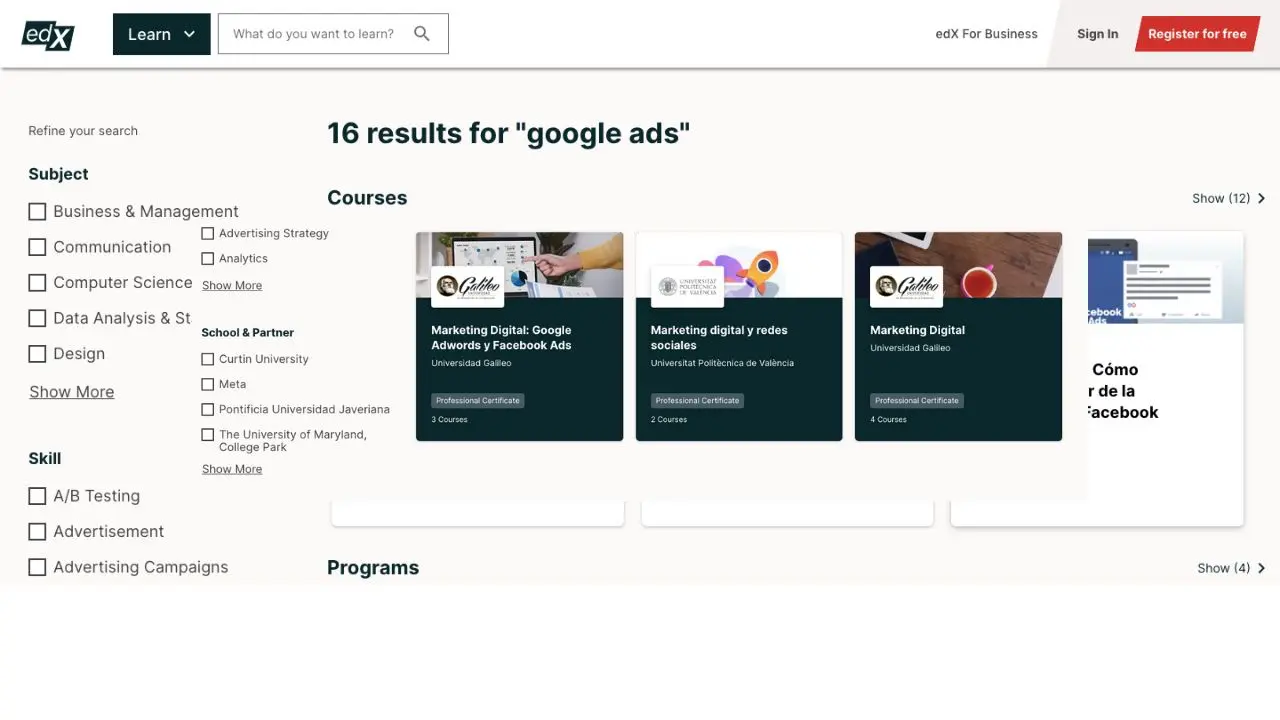Tick the Data Analysis subject checkbox

pyautogui.click(x=37, y=318)
